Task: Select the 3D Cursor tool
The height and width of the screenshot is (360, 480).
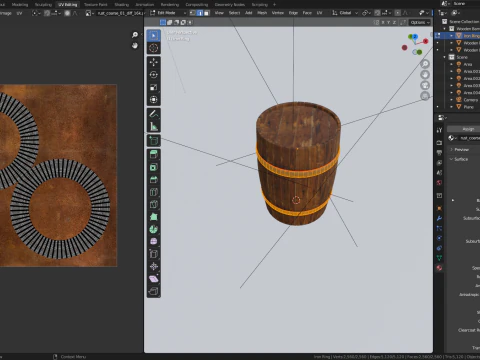Action: (x=153, y=48)
